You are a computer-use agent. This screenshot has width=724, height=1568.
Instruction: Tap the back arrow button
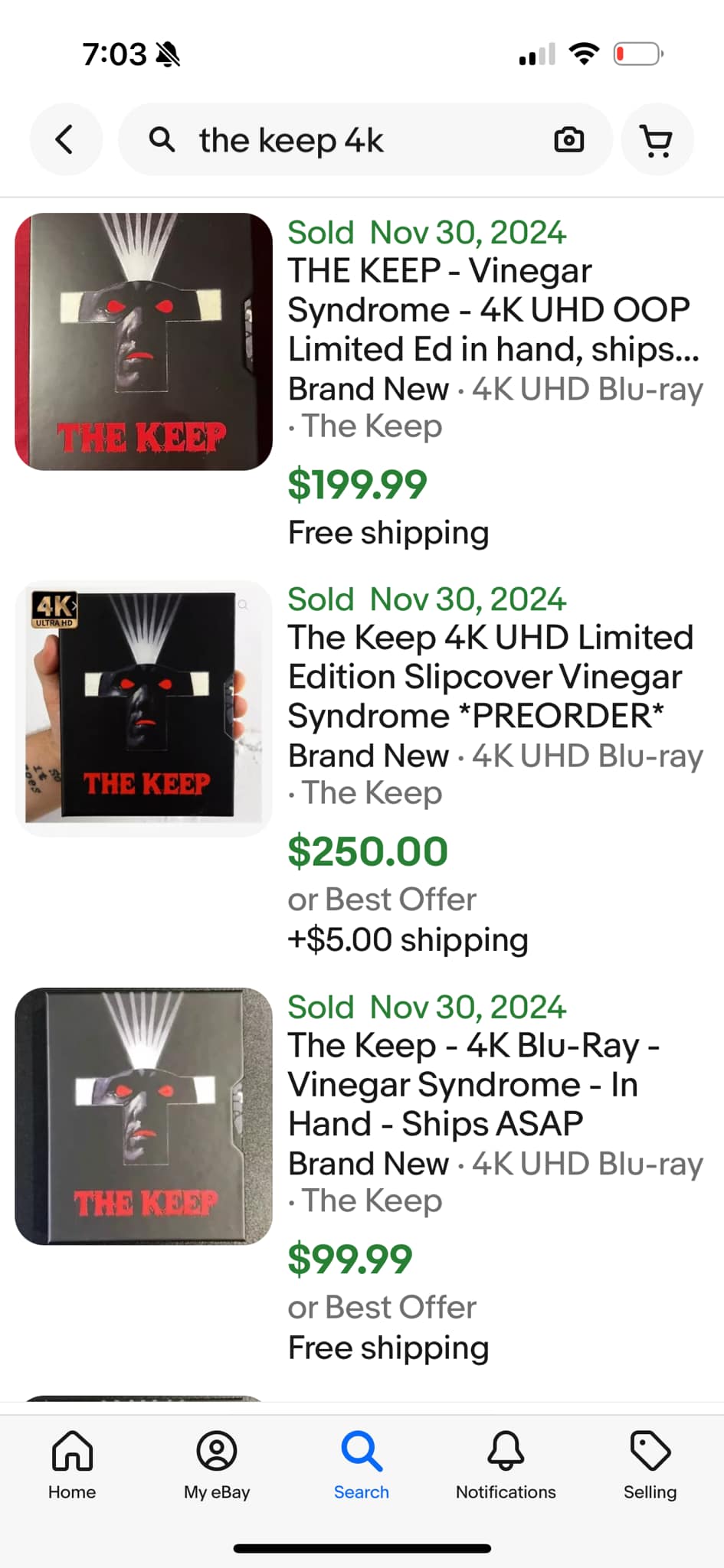click(x=65, y=140)
